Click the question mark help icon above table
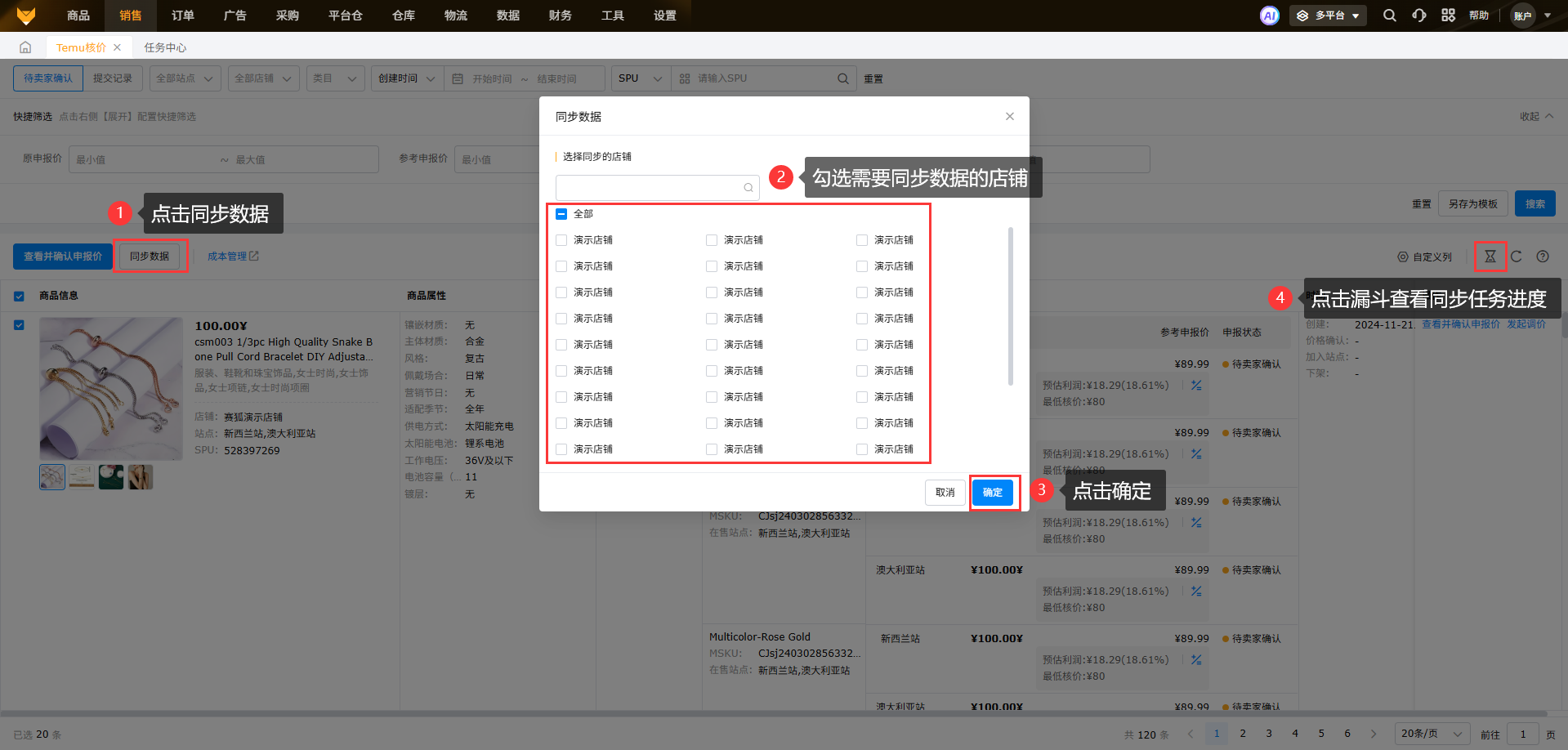Image resolution: width=1568 pixels, height=750 pixels. click(x=1542, y=257)
